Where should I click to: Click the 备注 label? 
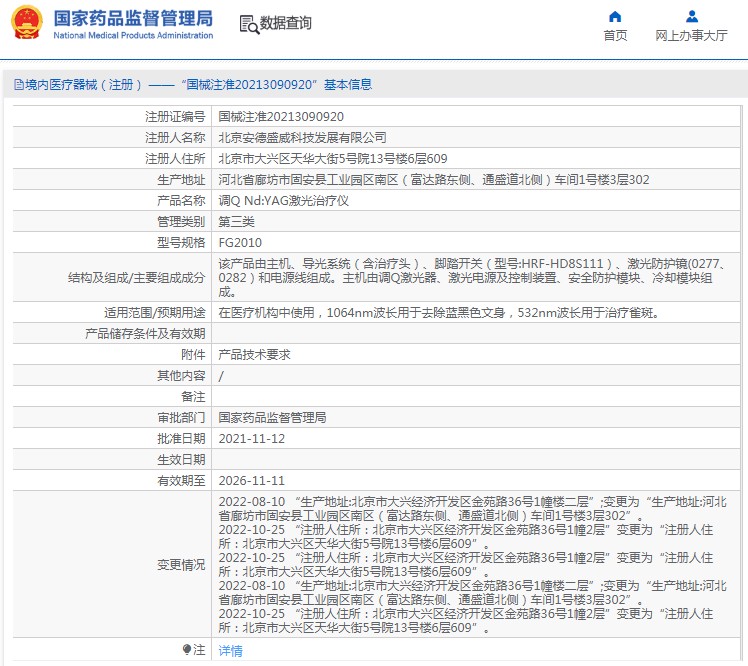tap(193, 397)
